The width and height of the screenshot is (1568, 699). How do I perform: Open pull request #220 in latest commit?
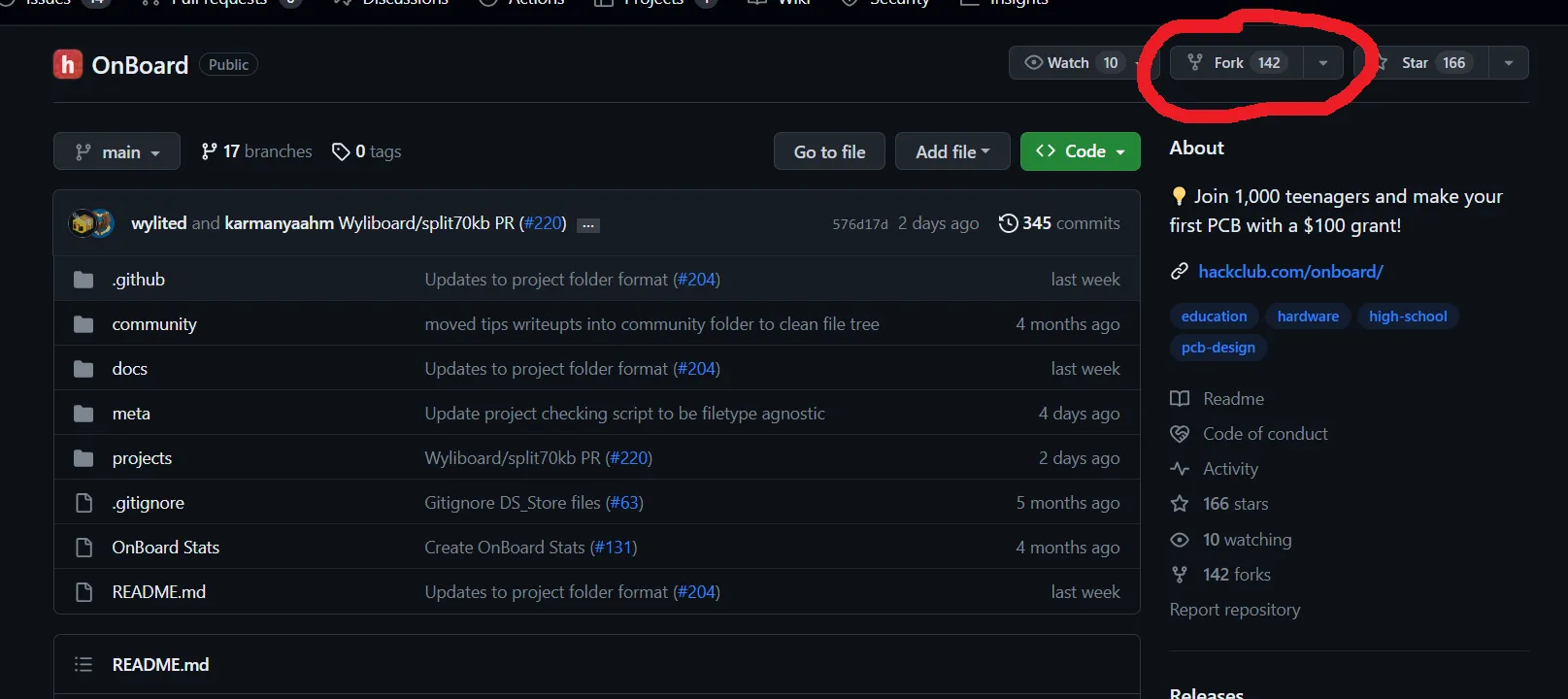click(544, 223)
